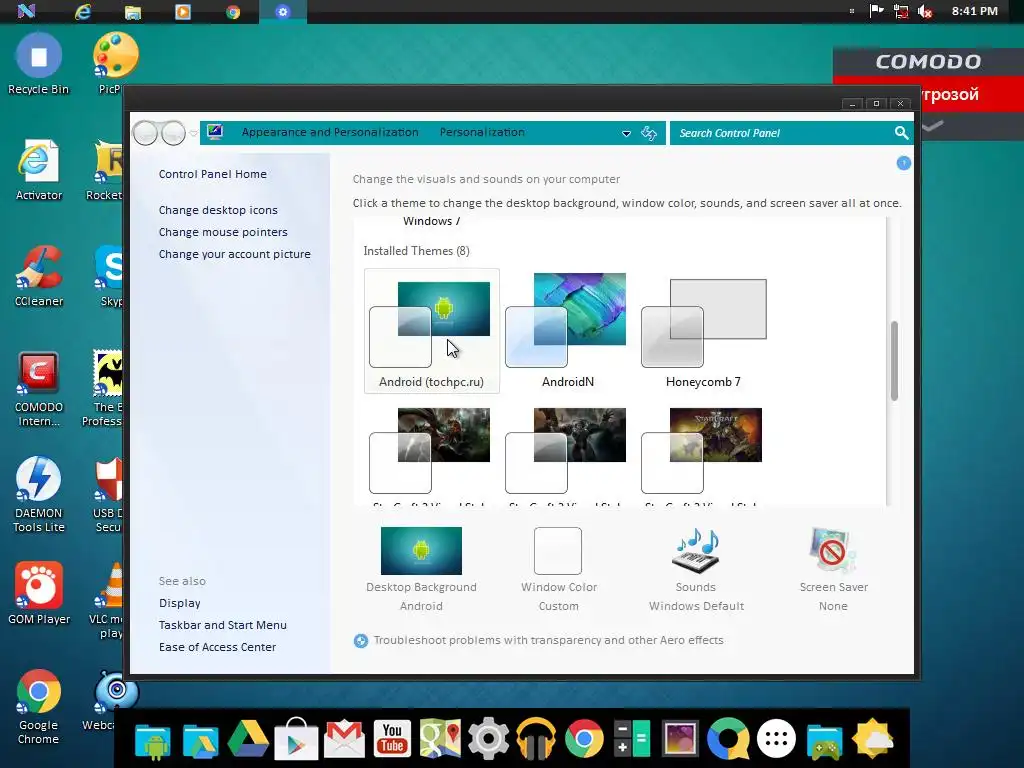Open the CCleaner desktop icon
This screenshot has height=768, width=1024.
point(39,276)
